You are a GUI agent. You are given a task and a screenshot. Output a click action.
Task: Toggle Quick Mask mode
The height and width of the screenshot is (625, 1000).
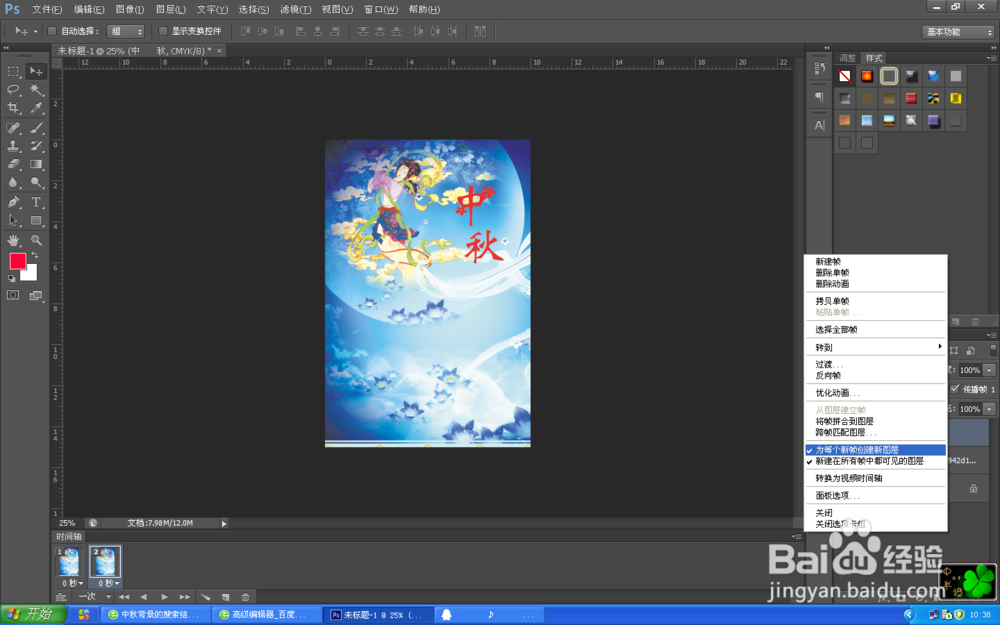coord(13,295)
